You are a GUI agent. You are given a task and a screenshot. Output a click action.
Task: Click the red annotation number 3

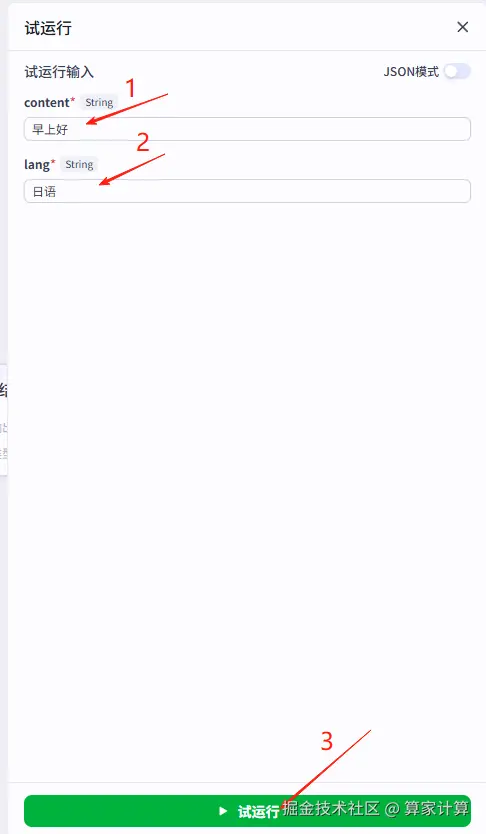click(x=326, y=741)
